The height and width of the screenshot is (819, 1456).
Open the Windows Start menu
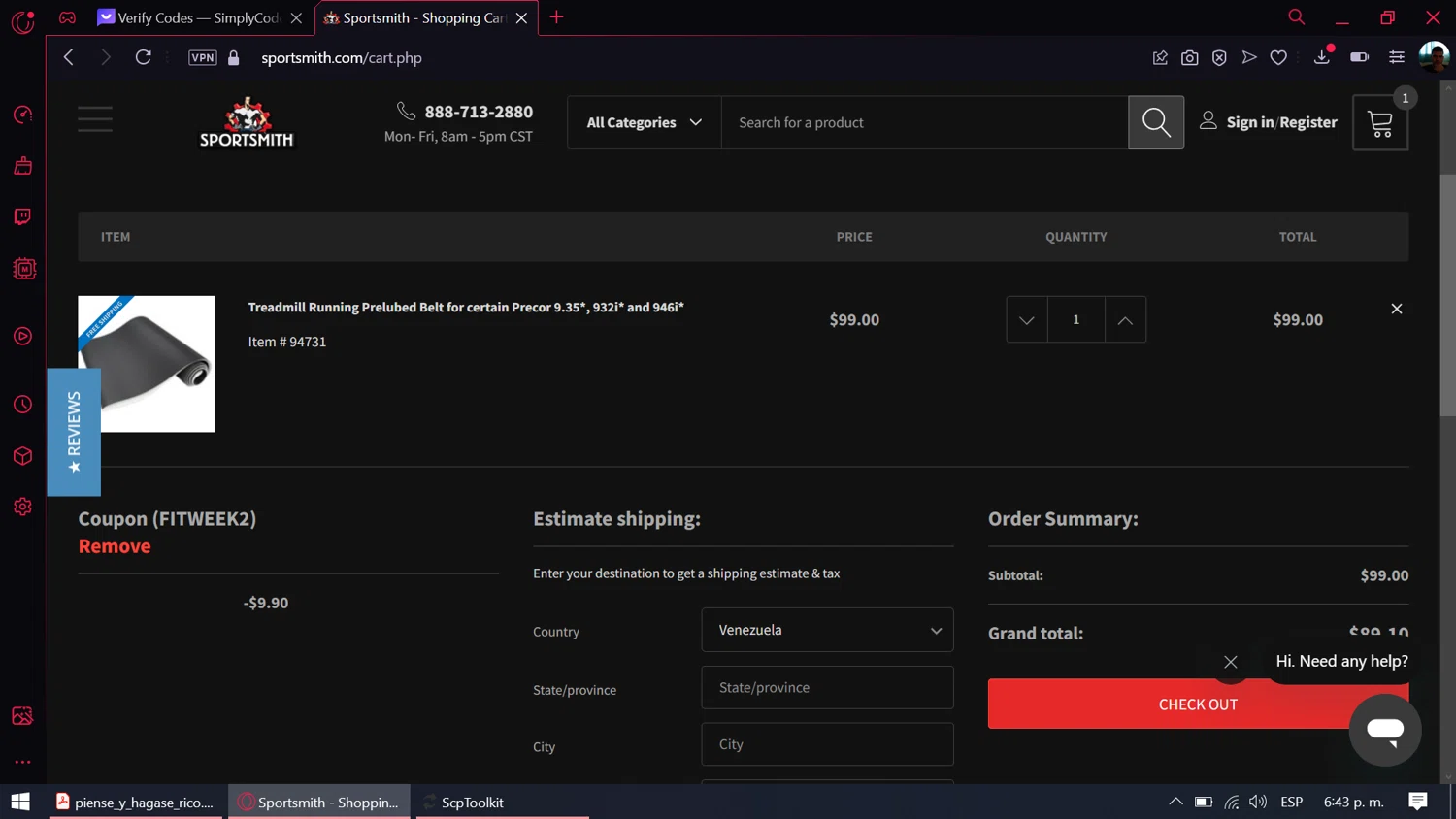coord(20,802)
